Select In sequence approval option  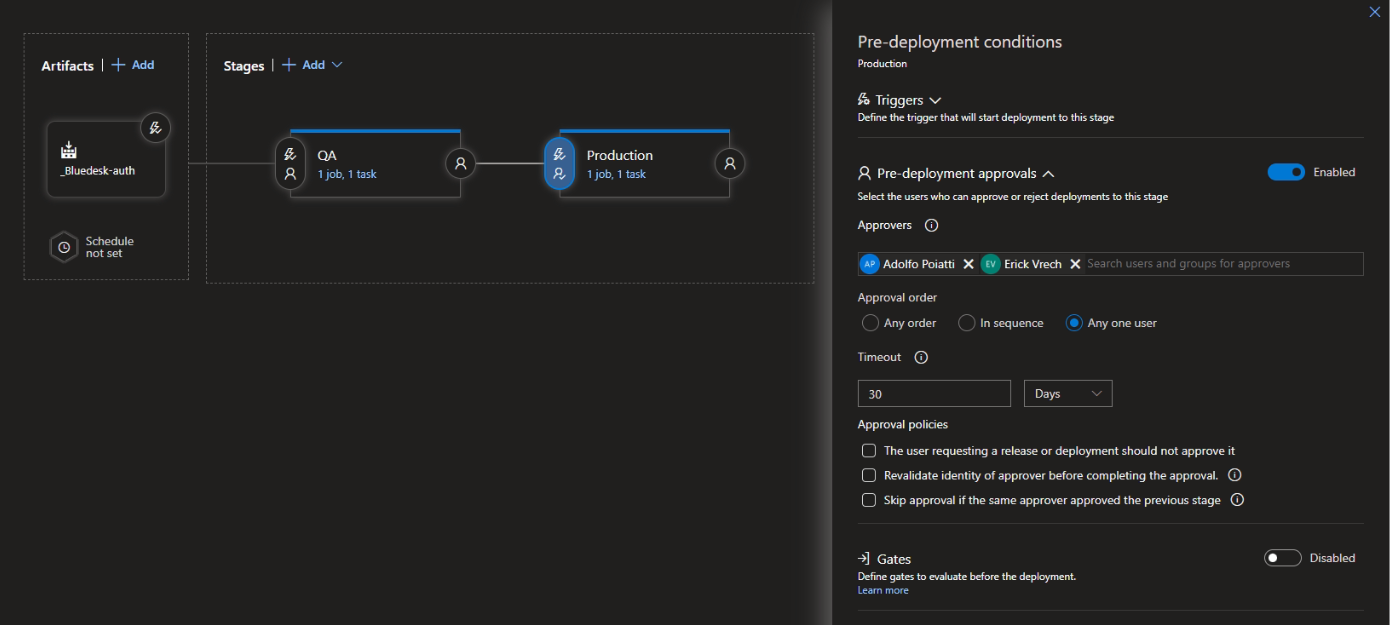[967, 323]
